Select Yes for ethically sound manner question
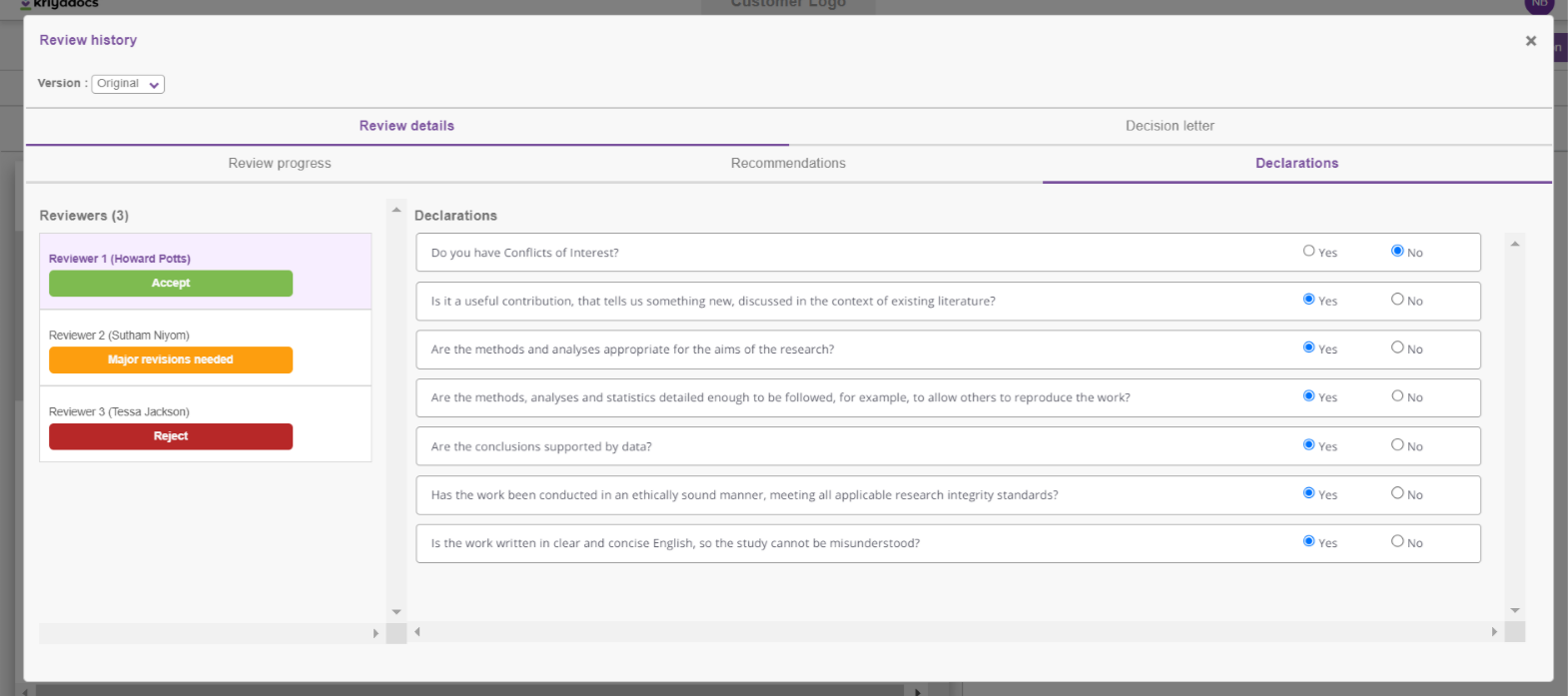Image resolution: width=1568 pixels, height=696 pixels. pyautogui.click(x=1308, y=492)
